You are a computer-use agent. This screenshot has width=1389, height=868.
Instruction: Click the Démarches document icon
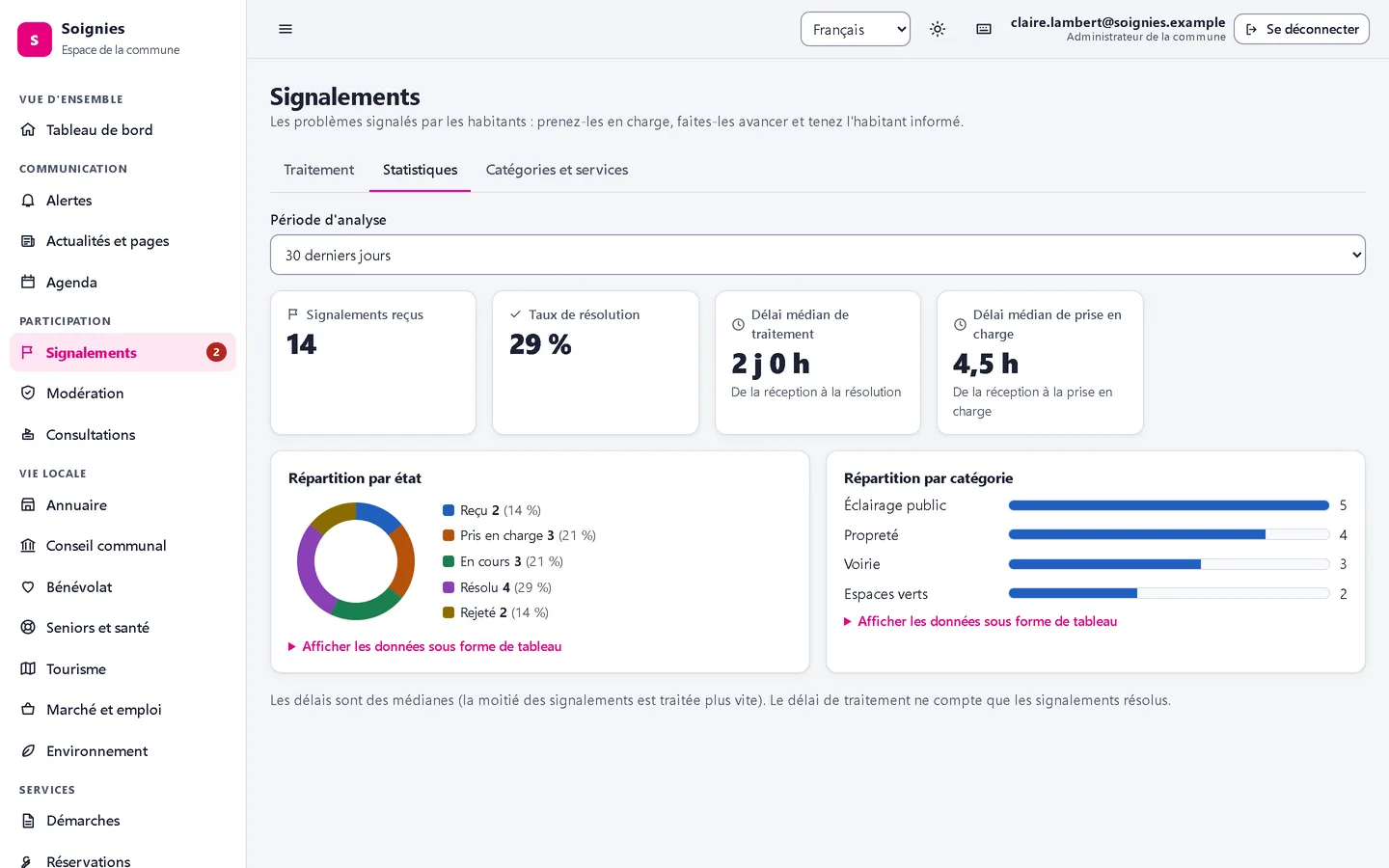[x=28, y=821]
